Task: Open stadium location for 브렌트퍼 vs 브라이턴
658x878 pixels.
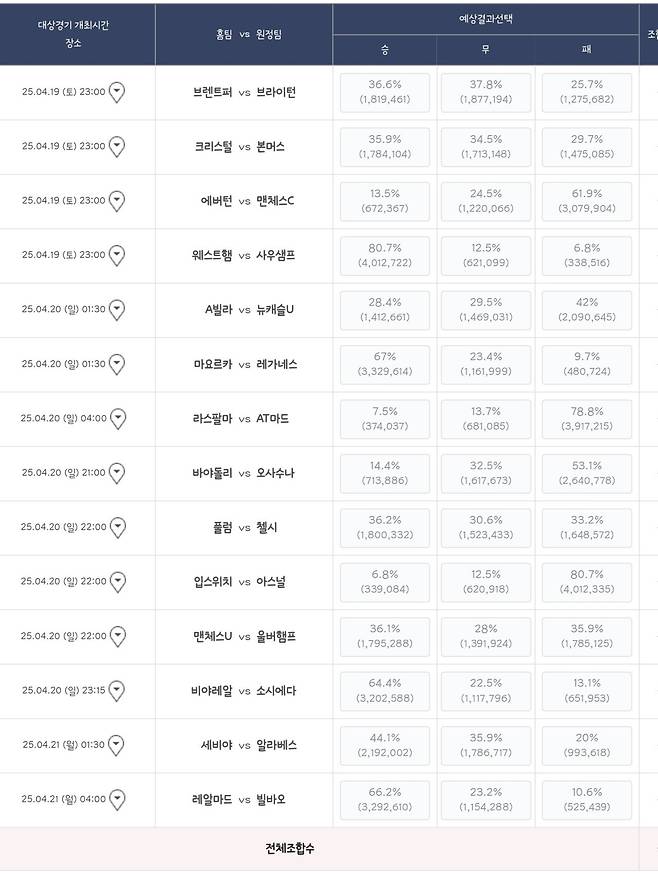Action: [120, 92]
